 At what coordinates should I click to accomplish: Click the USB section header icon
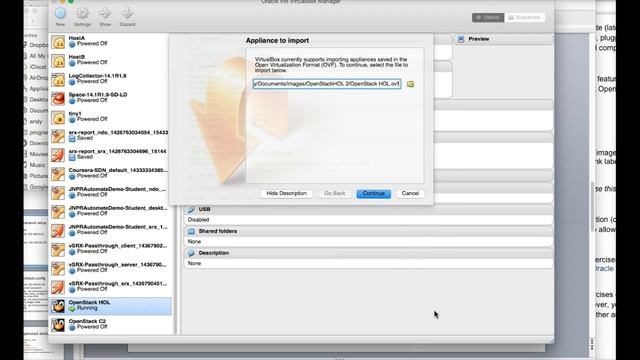pos(191,209)
